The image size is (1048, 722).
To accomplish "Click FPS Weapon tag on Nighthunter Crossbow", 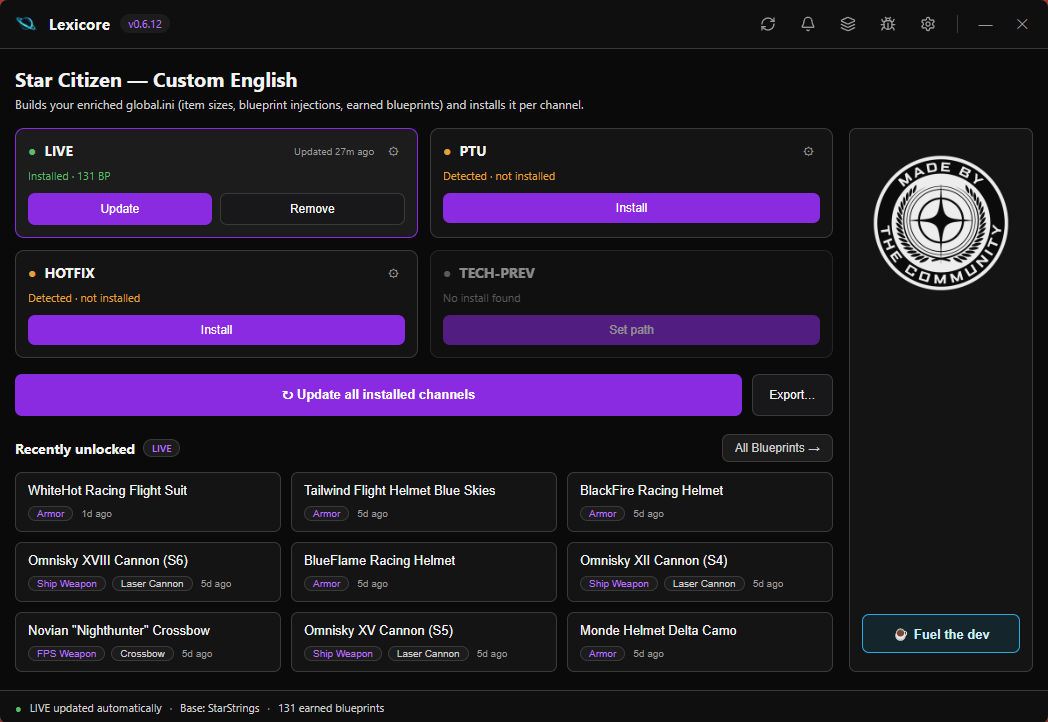I will 66,654.
